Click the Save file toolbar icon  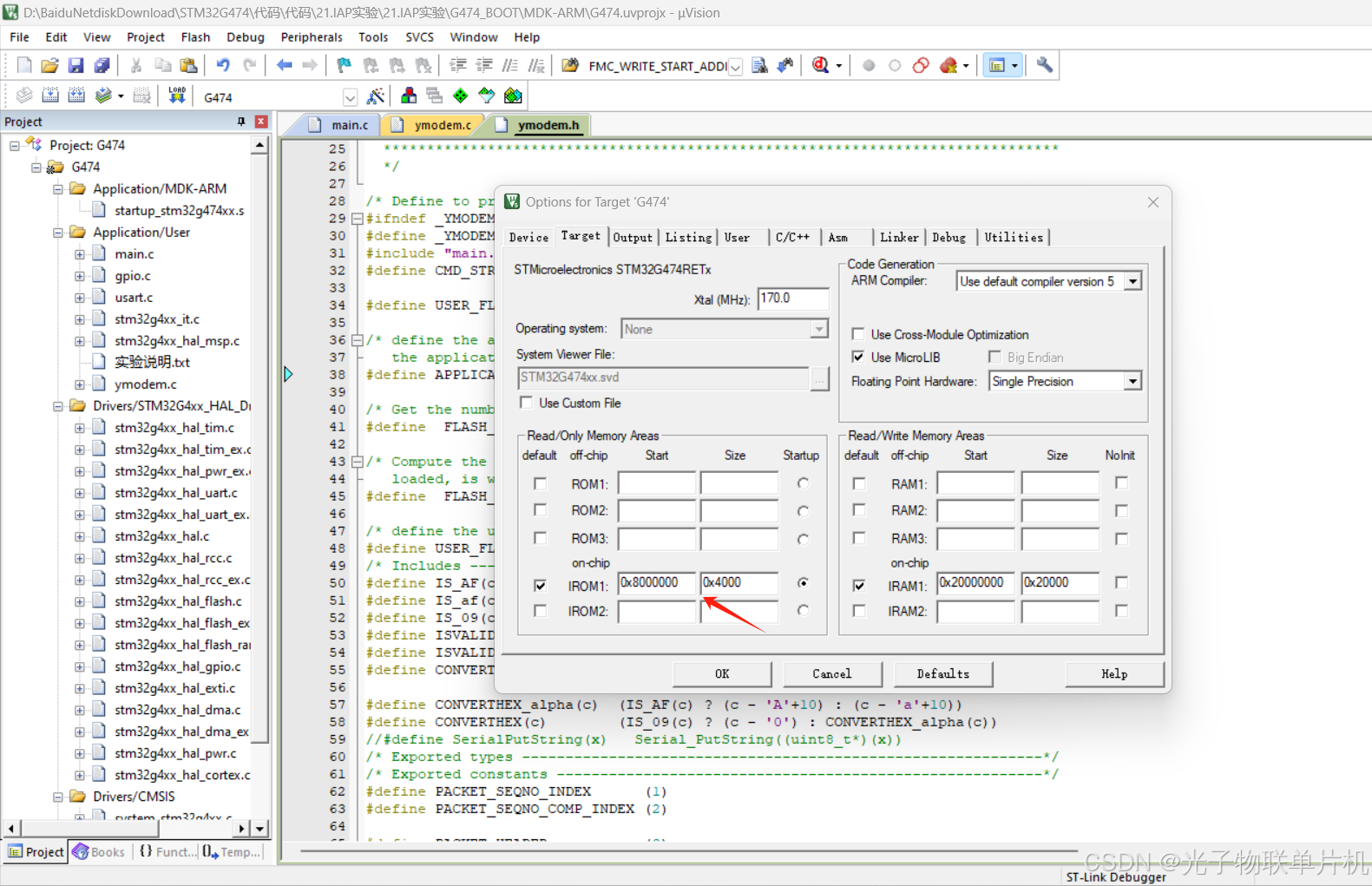tap(75, 65)
